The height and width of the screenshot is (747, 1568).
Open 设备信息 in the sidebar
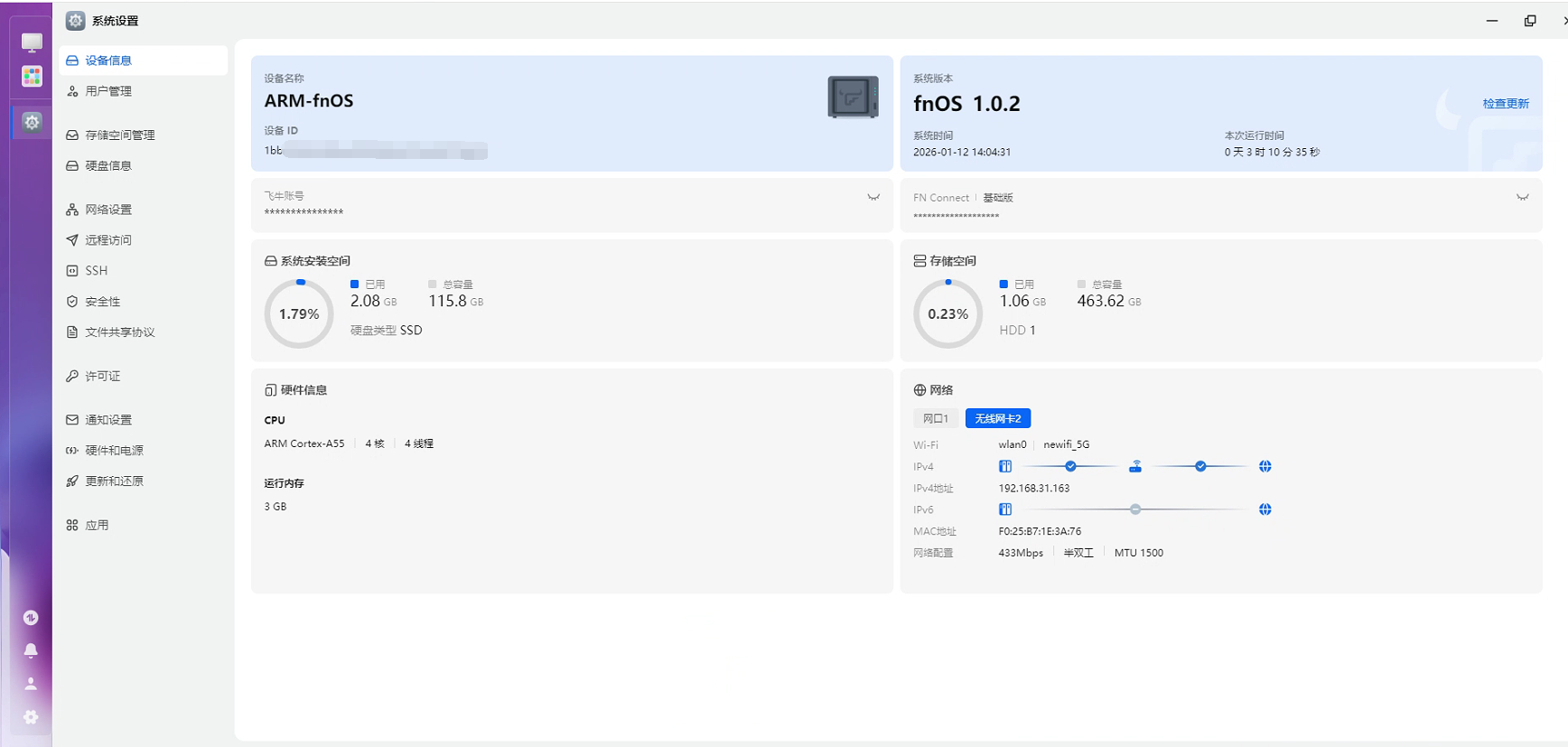144,61
